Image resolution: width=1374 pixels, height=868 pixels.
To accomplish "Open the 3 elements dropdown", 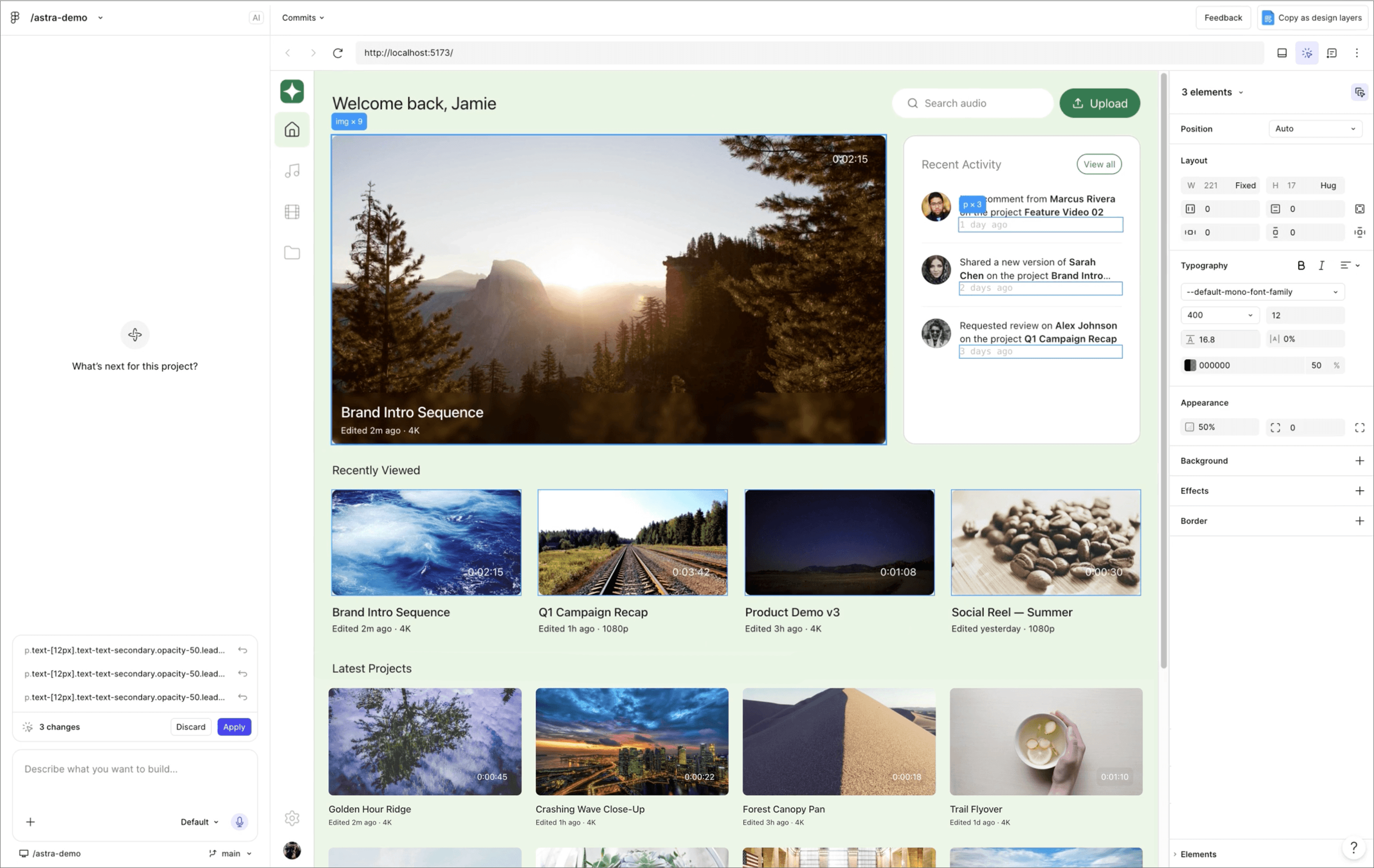I will [x=1212, y=92].
